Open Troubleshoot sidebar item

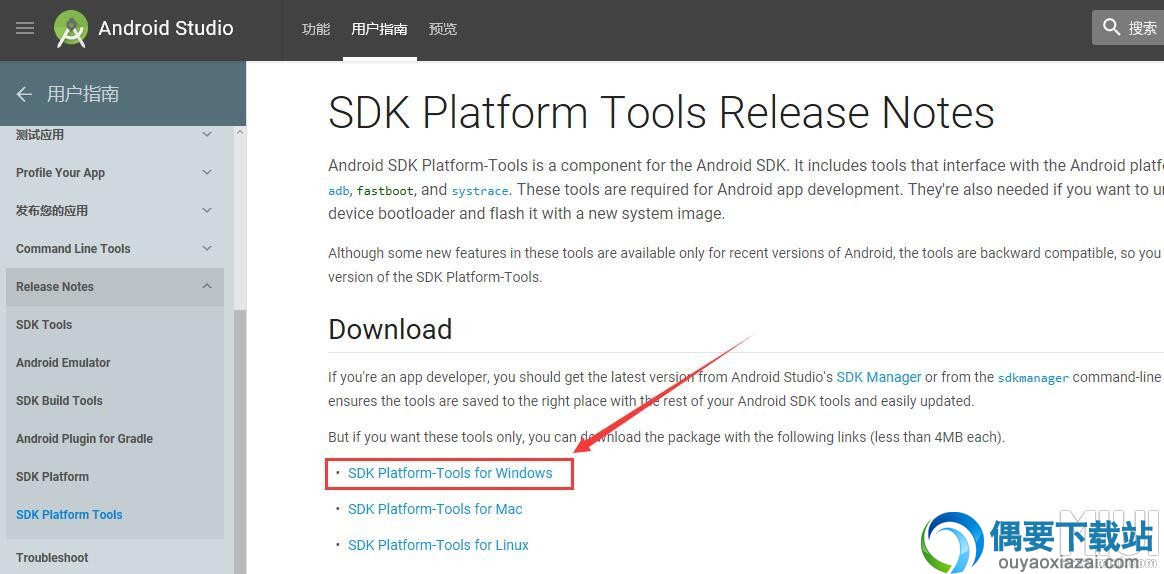[x=52, y=558]
